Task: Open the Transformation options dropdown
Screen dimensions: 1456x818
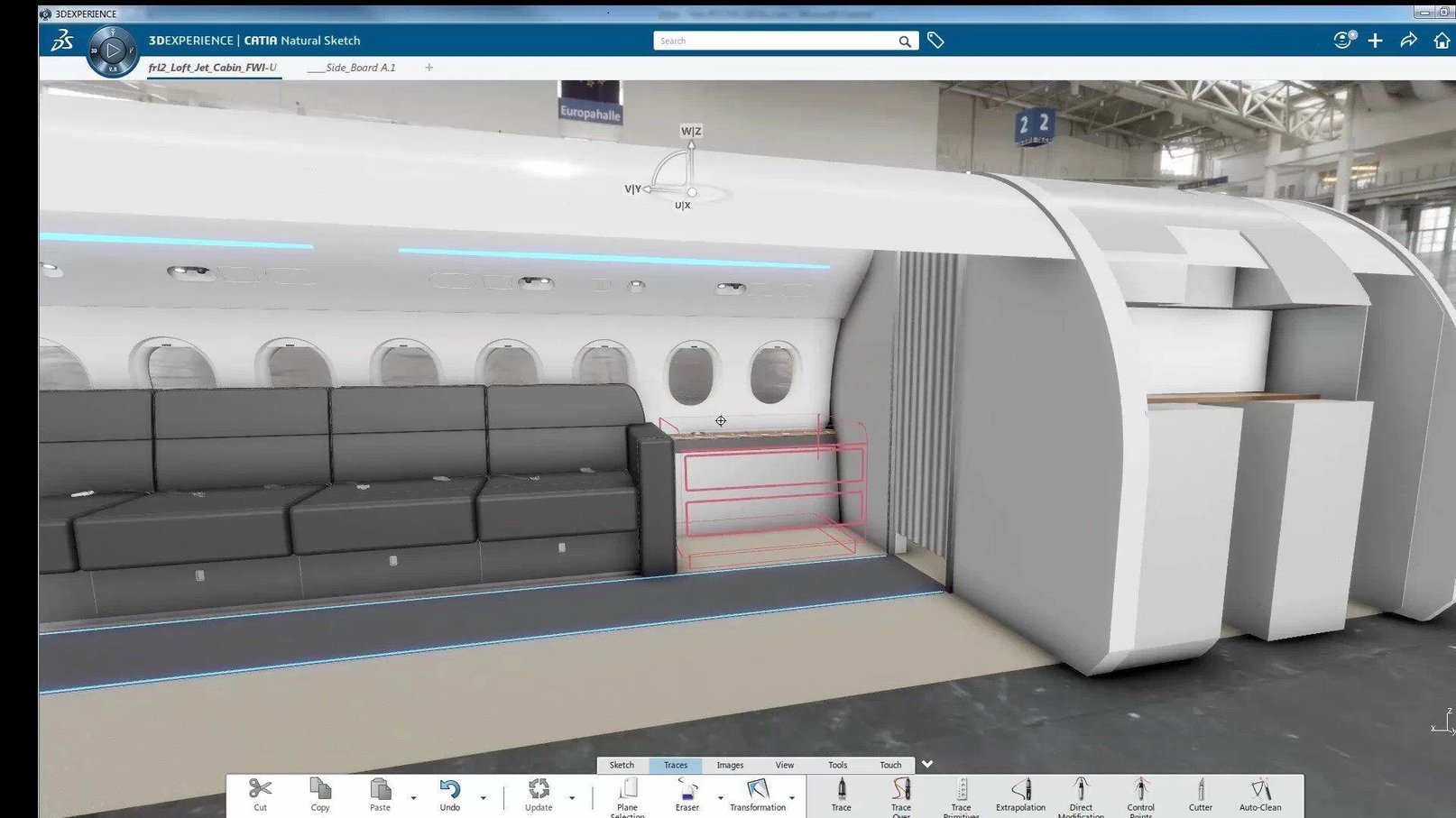Action: click(x=794, y=798)
